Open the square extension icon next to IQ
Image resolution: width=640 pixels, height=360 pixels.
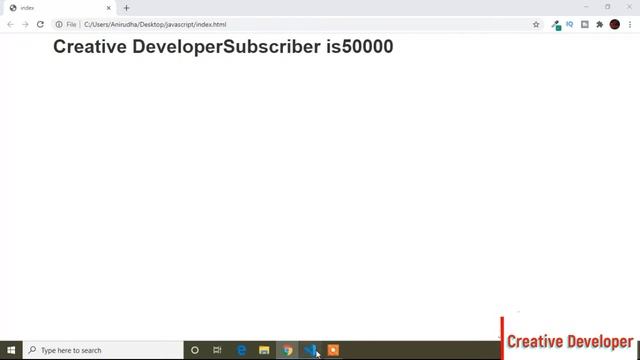[x=584, y=24]
